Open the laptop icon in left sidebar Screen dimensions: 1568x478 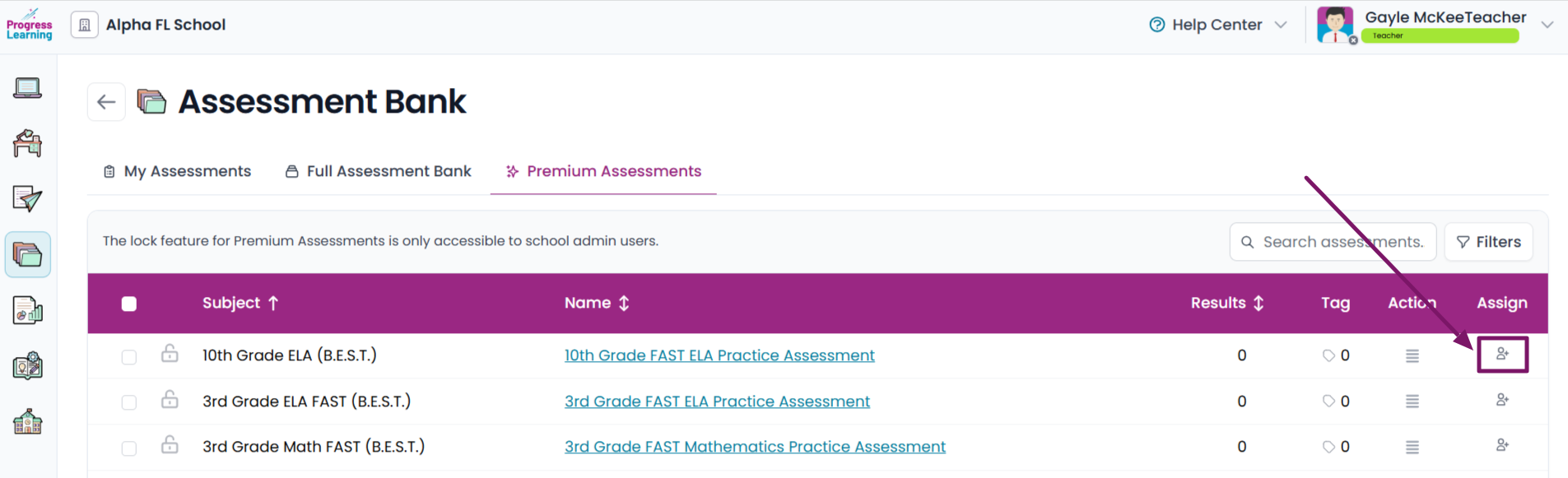point(28,88)
